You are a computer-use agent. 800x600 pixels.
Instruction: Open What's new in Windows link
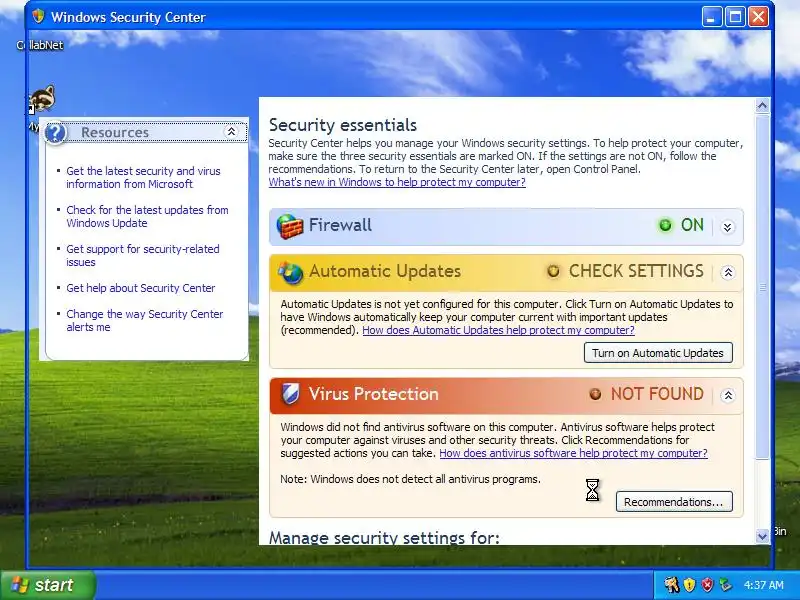click(x=397, y=182)
